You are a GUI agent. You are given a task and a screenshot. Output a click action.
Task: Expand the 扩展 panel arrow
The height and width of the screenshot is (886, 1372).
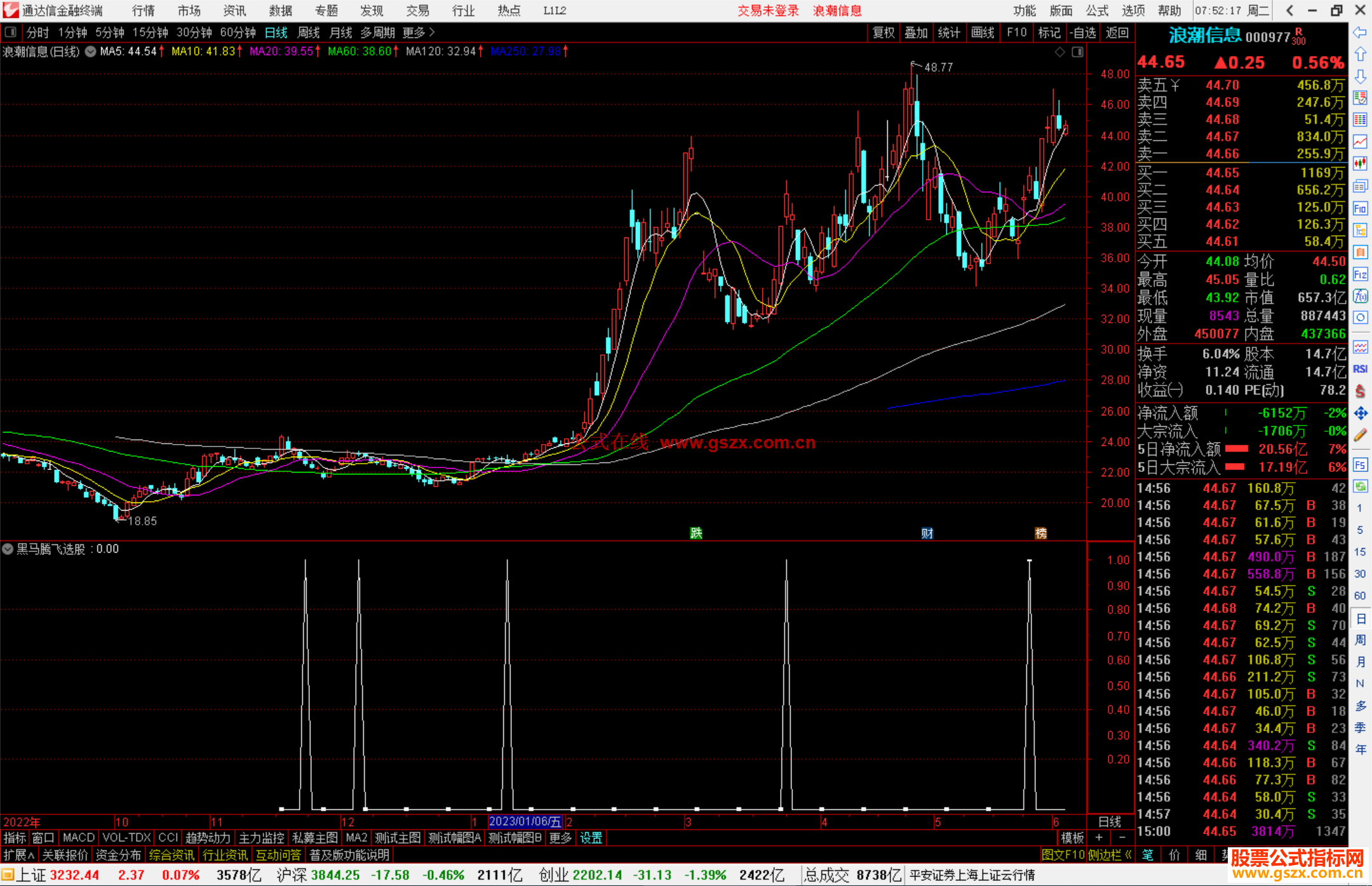point(19,855)
